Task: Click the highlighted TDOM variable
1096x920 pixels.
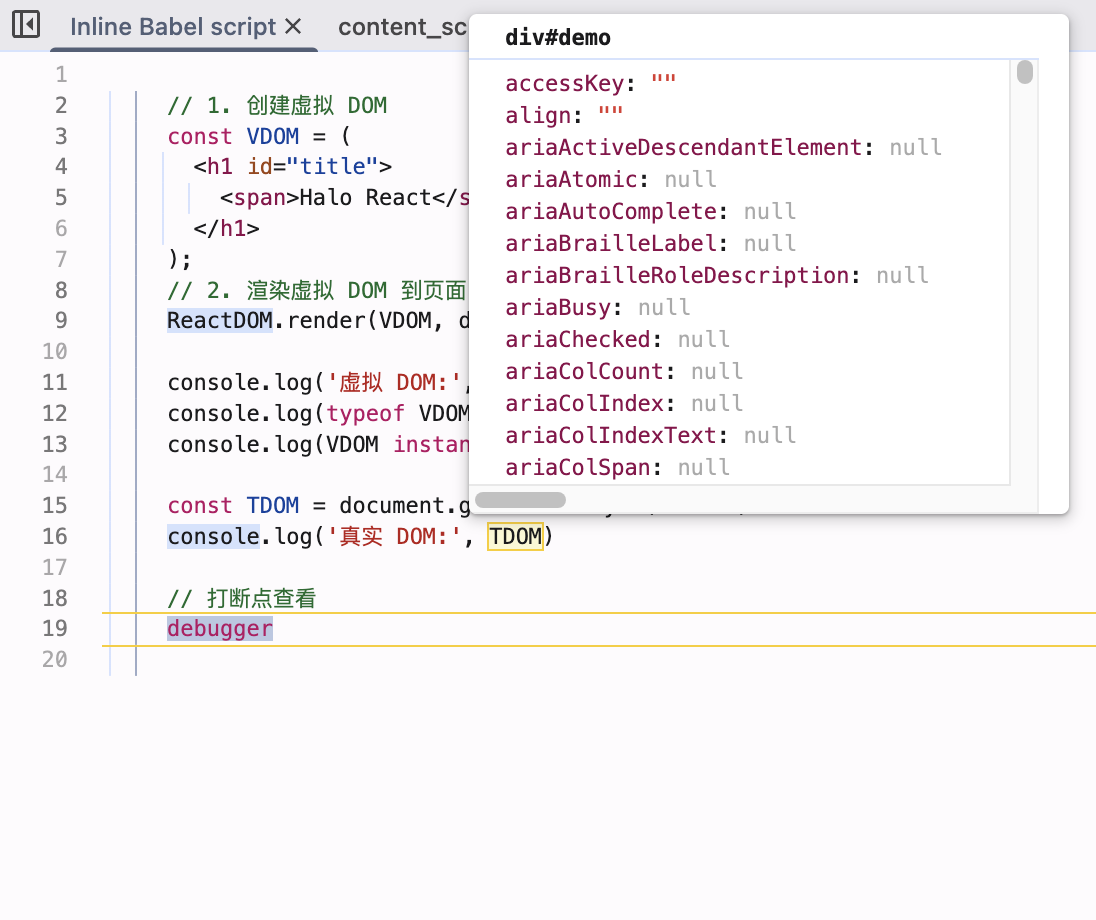Action: click(x=515, y=537)
